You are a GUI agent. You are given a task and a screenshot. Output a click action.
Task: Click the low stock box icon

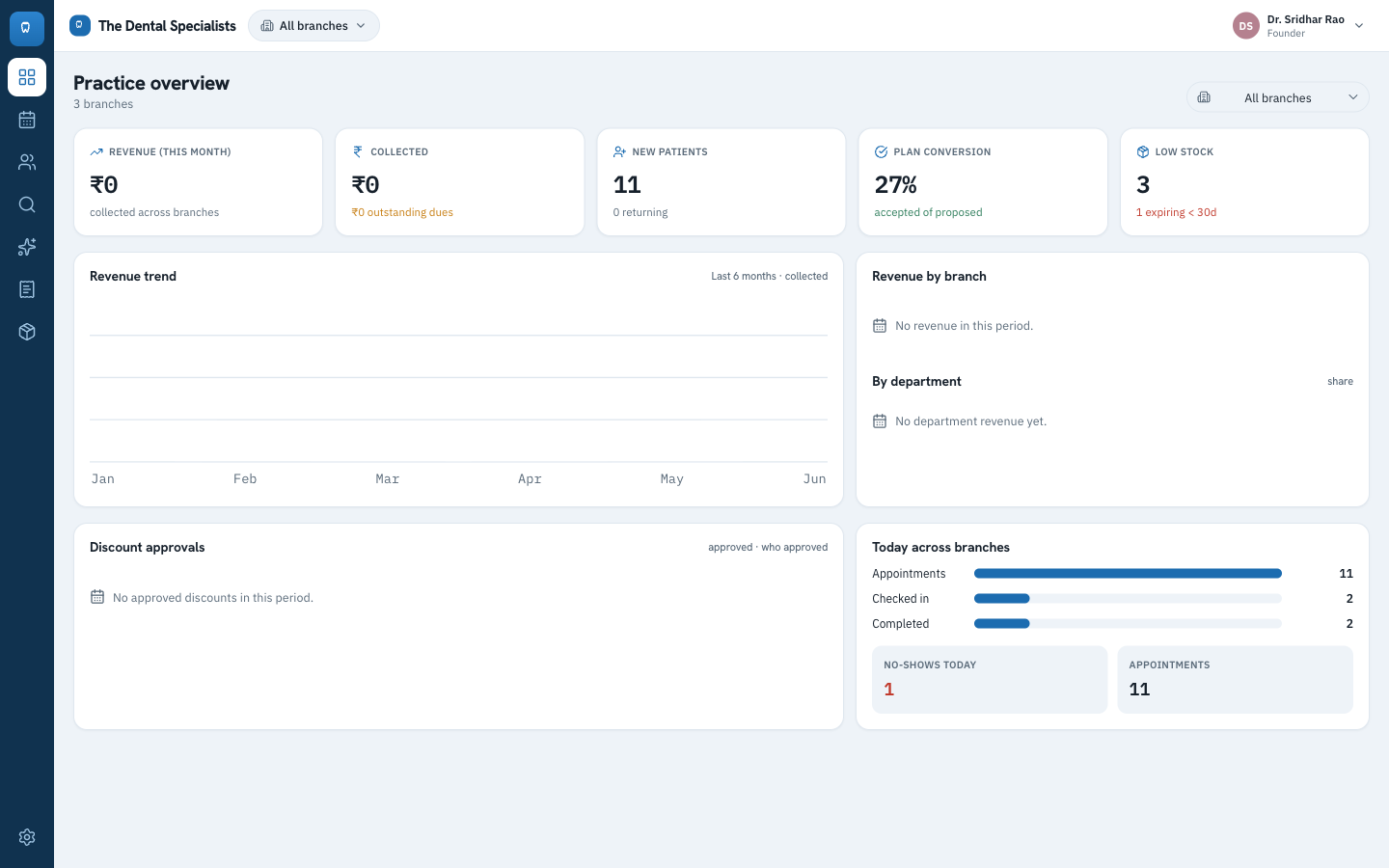coord(1143,152)
